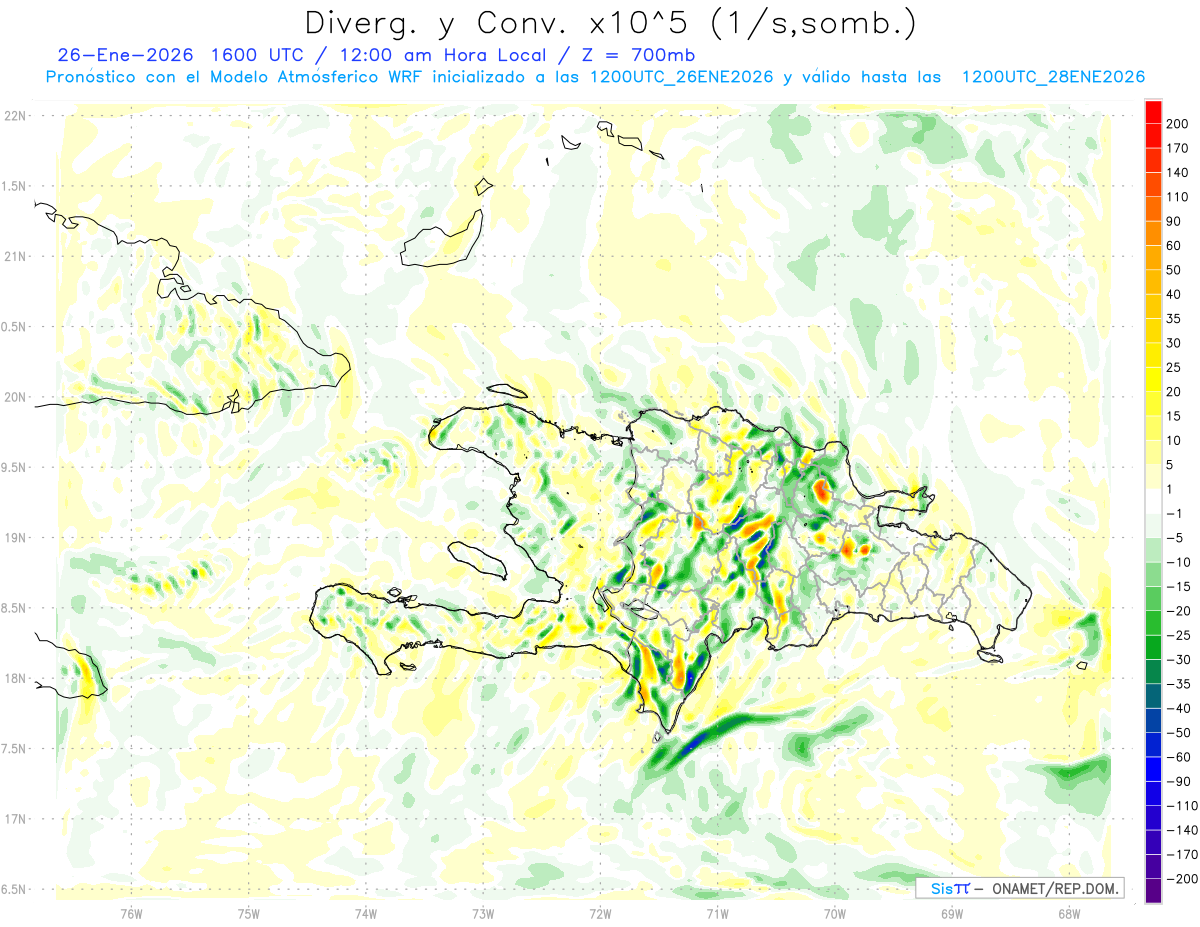Viewport: 1200px width, 927px height.
Task: Click the title 'Diverg. y Conv. x10^5 (1/s,somb.)'
Action: pyautogui.click(x=610, y=23)
